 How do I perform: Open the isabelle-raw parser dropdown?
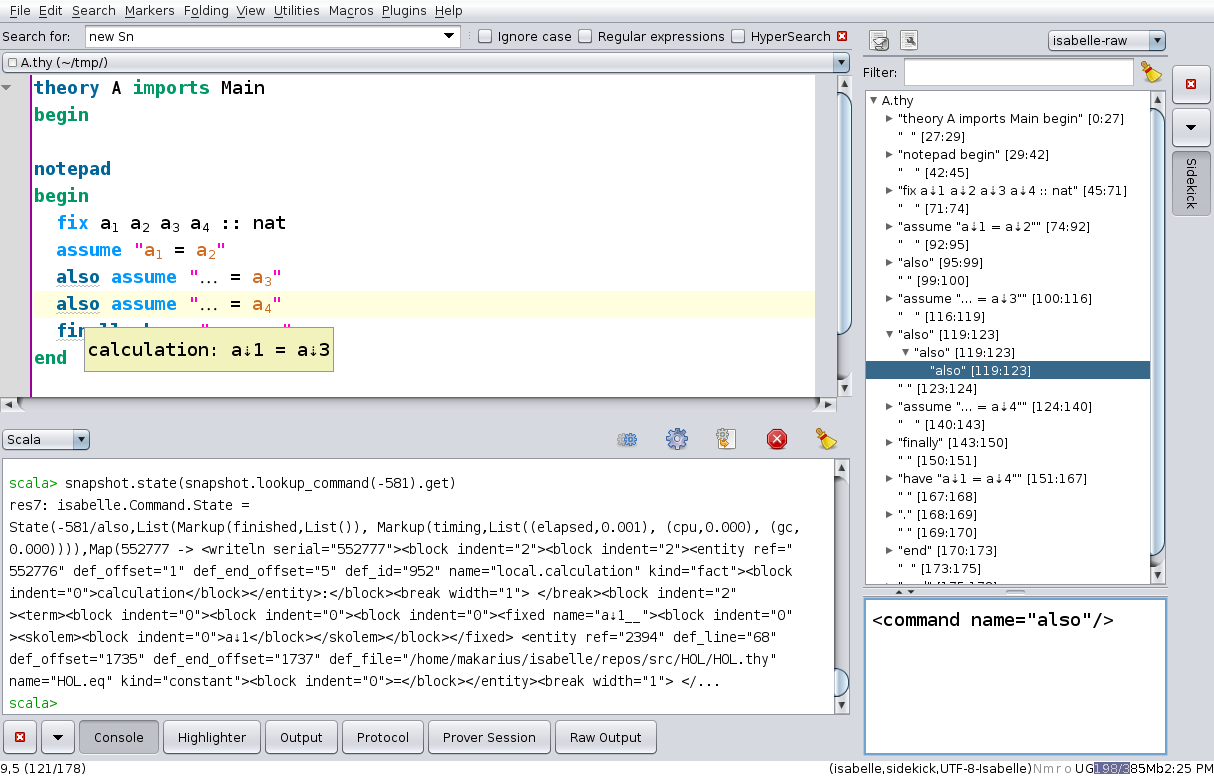1157,41
